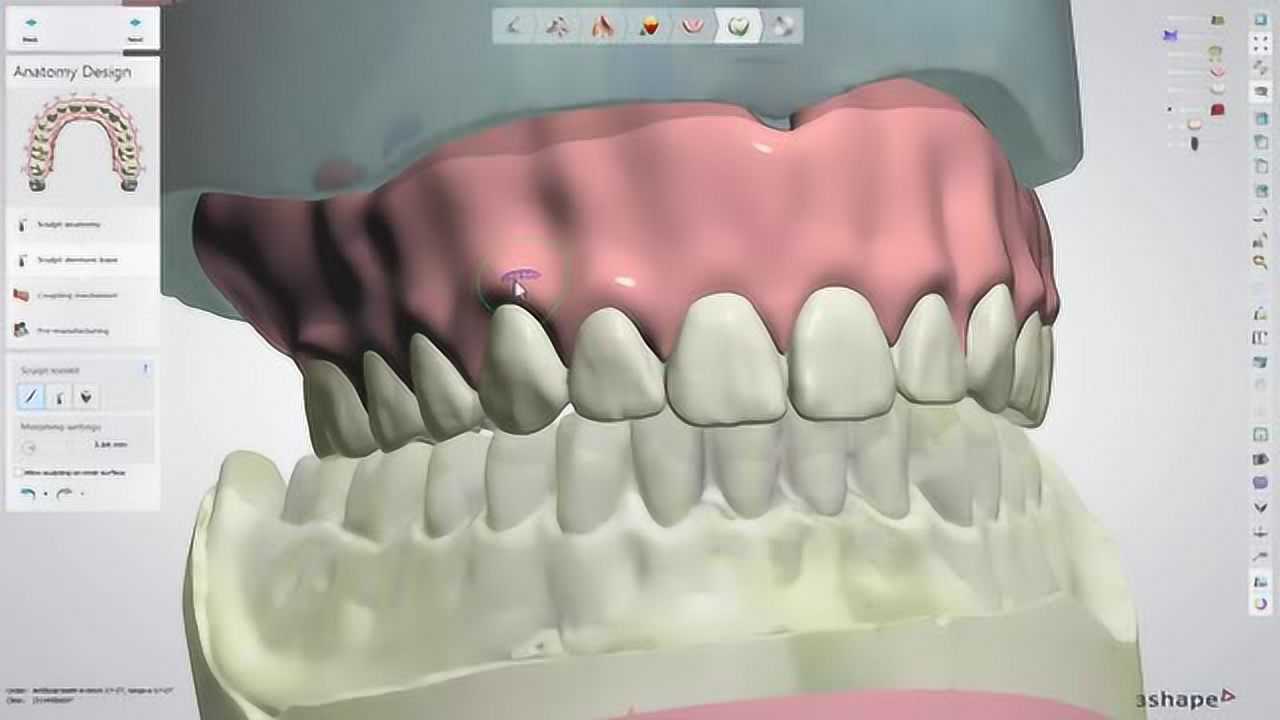The width and height of the screenshot is (1280, 720).
Task: Open the Sculpt denture base step
Action: click(x=77, y=260)
